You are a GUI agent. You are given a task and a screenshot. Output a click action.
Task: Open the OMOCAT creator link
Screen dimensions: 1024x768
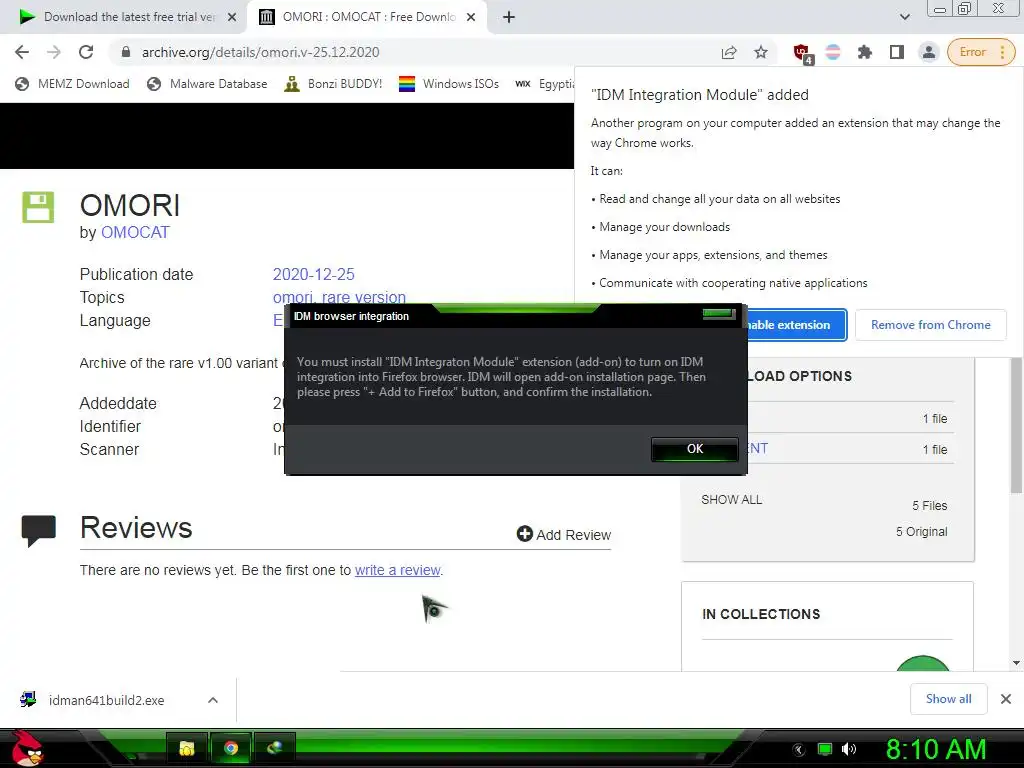135,232
